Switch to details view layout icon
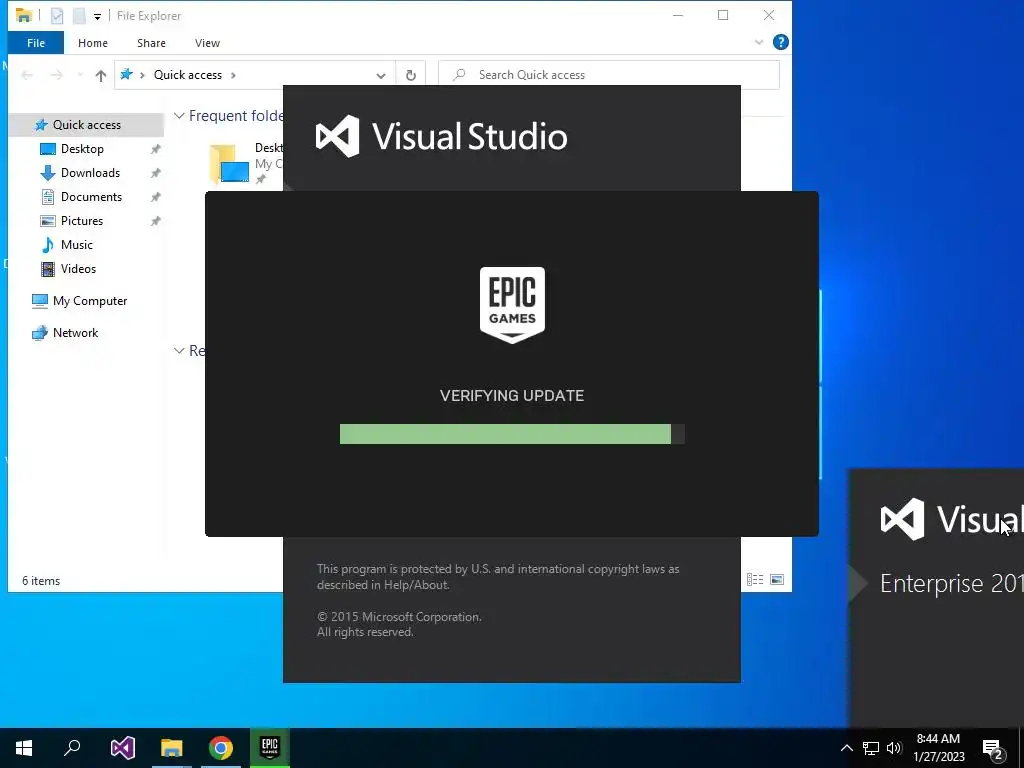The height and width of the screenshot is (768, 1024). [755, 580]
